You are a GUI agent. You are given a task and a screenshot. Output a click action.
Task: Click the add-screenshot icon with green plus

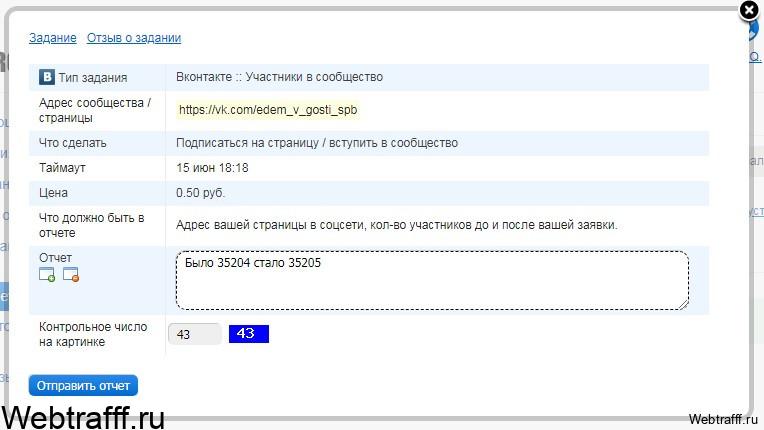coord(47,275)
